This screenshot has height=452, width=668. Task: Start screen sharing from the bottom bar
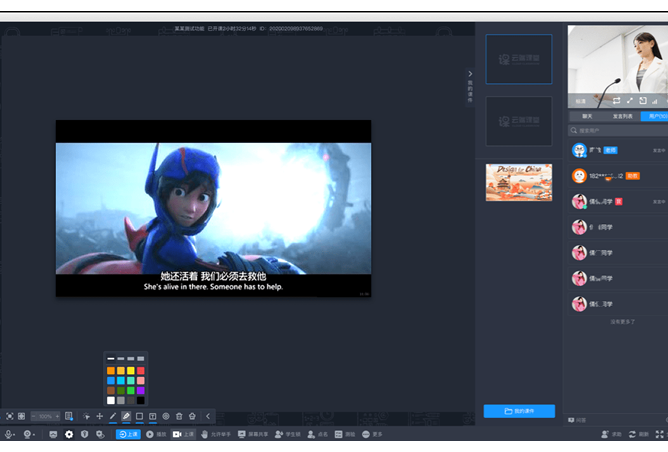point(253,434)
